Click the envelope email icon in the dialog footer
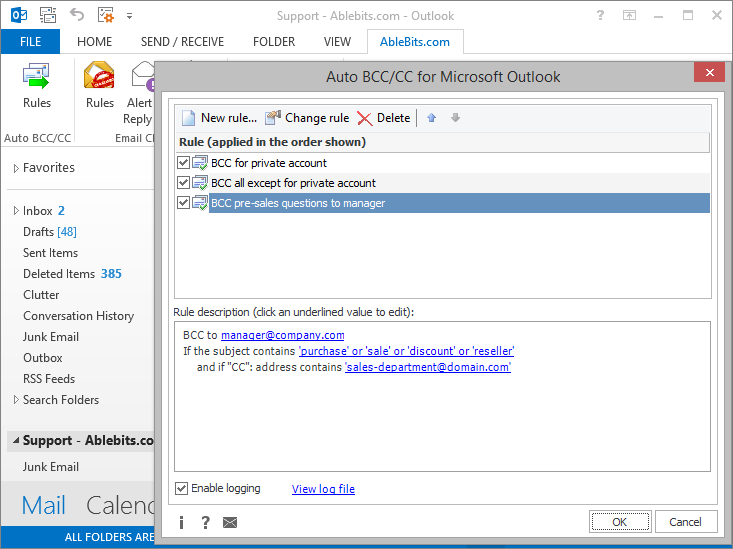733x549 pixels. pyautogui.click(x=230, y=522)
